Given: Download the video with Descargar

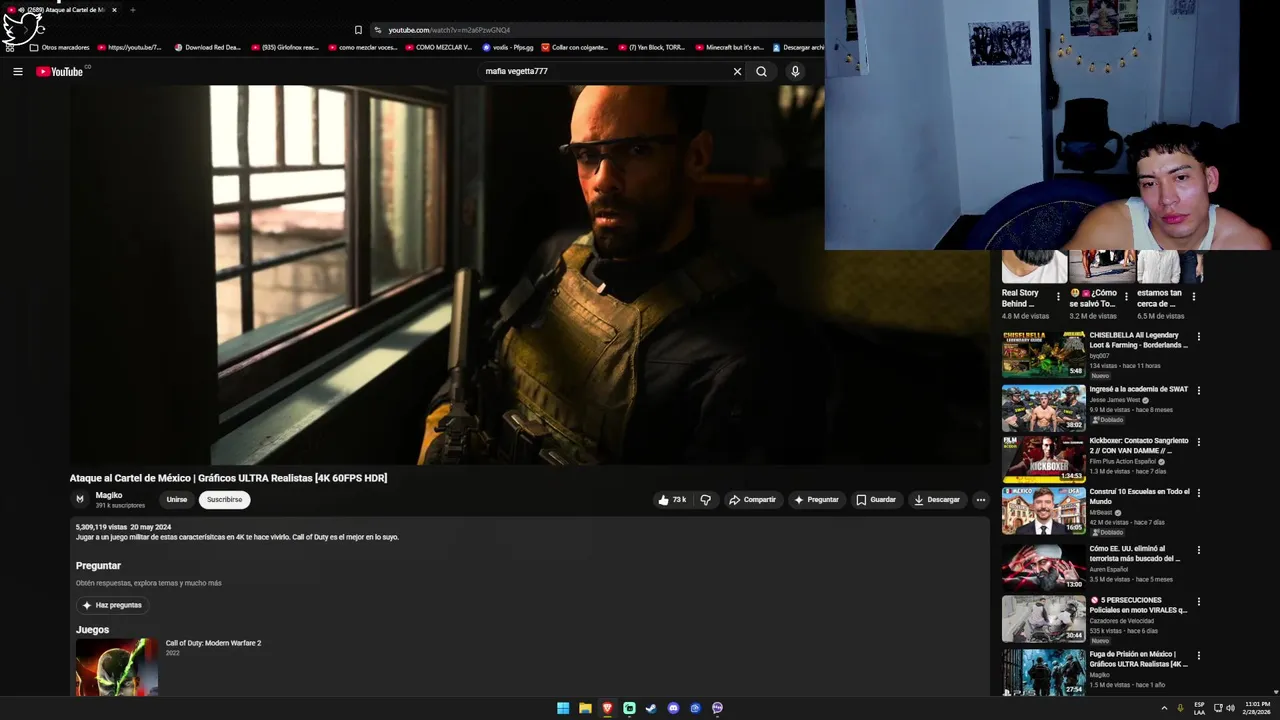Looking at the screenshot, I should pyautogui.click(x=937, y=500).
